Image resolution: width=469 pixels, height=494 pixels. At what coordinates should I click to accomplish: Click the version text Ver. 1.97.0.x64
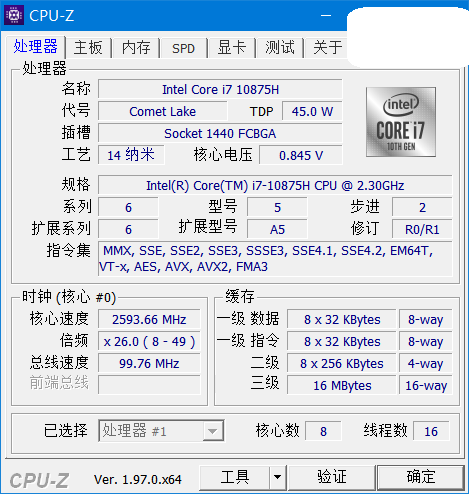point(138,479)
